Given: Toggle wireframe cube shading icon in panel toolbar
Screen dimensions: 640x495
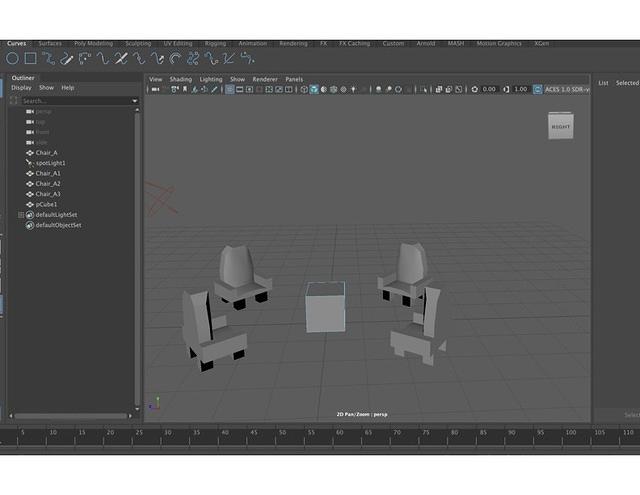Looking at the screenshot, I should (x=302, y=89).
